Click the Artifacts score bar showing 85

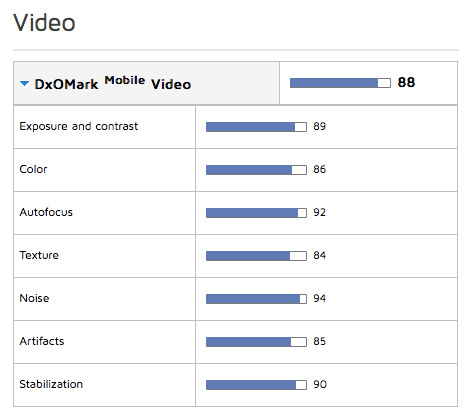(x=256, y=342)
